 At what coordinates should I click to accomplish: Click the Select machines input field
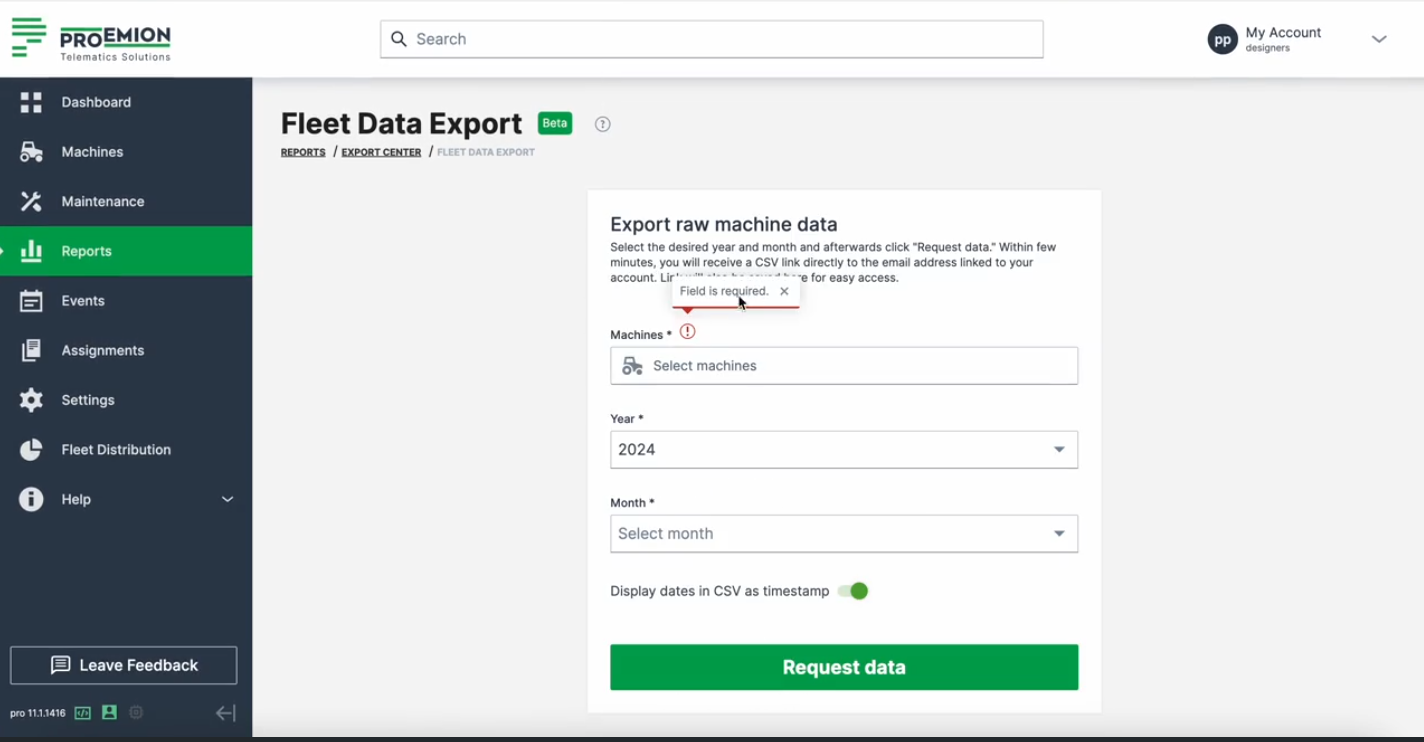click(x=843, y=366)
